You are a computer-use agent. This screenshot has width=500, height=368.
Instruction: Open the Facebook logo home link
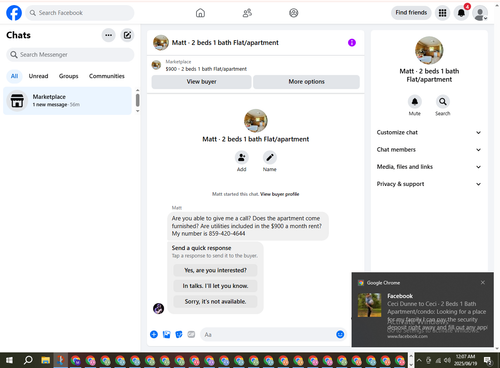[x=14, y=13]
